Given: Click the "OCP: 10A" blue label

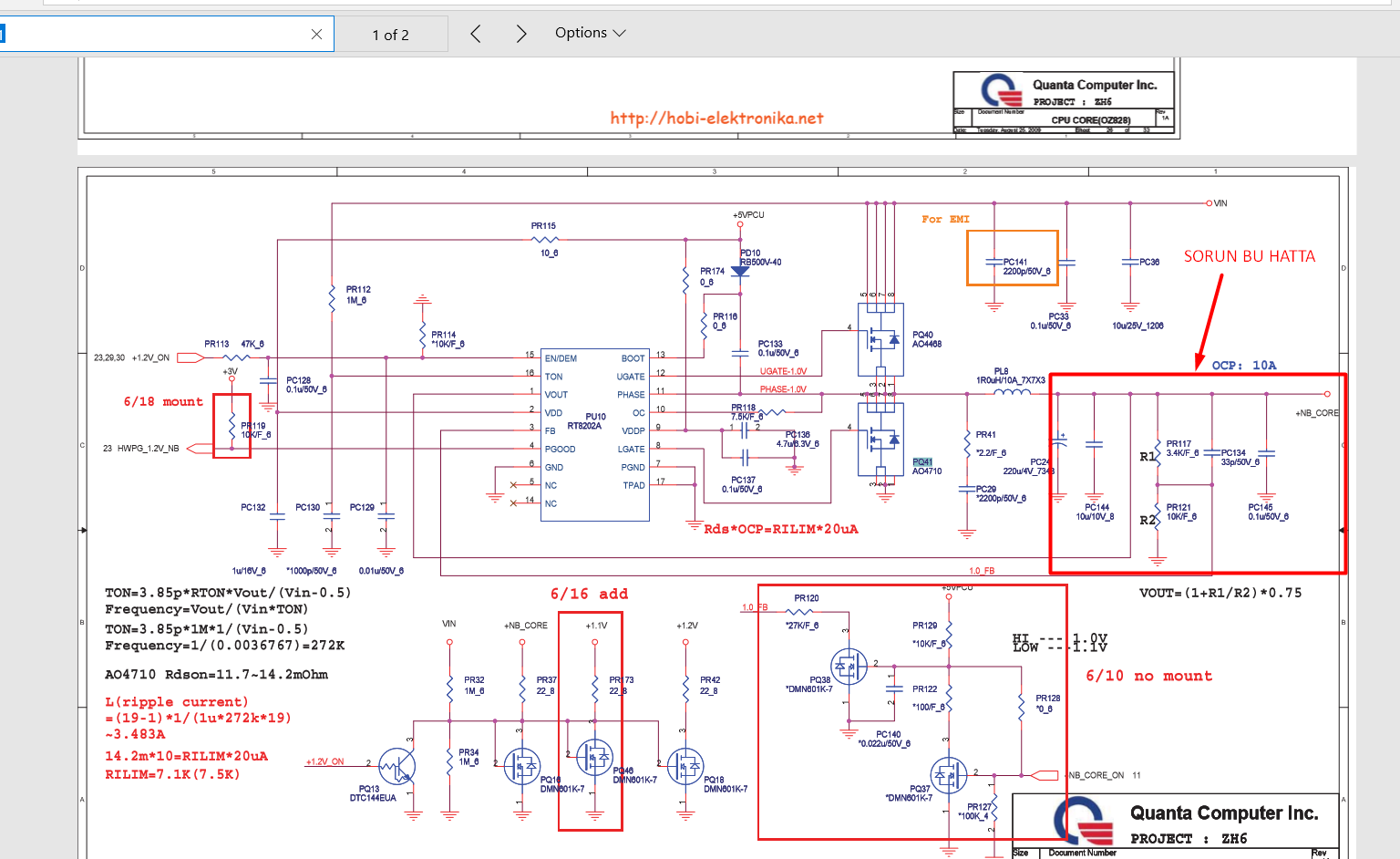Looking at the screenshot, I should point(1243,365).
